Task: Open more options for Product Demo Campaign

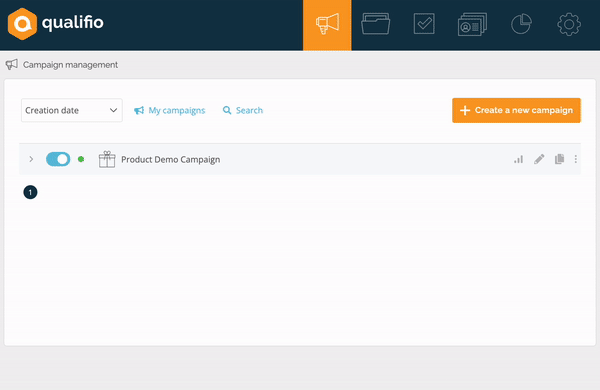Action: pos(576,159)
